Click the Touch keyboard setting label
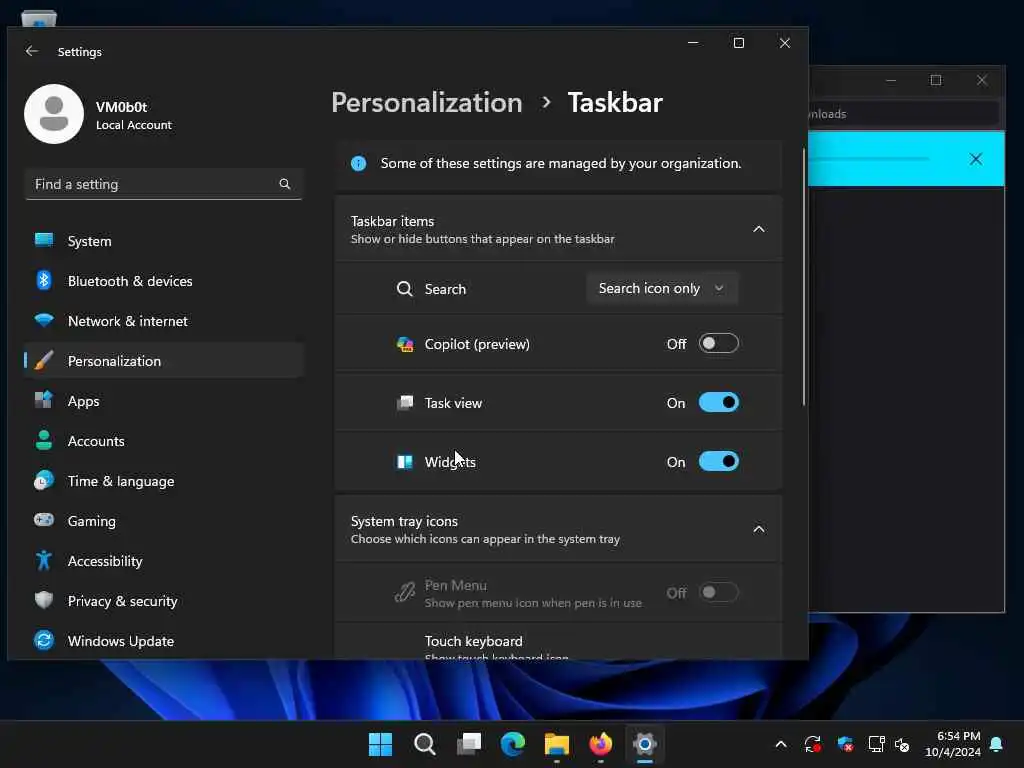1024x768 pixels. click(x=473, y=641)
